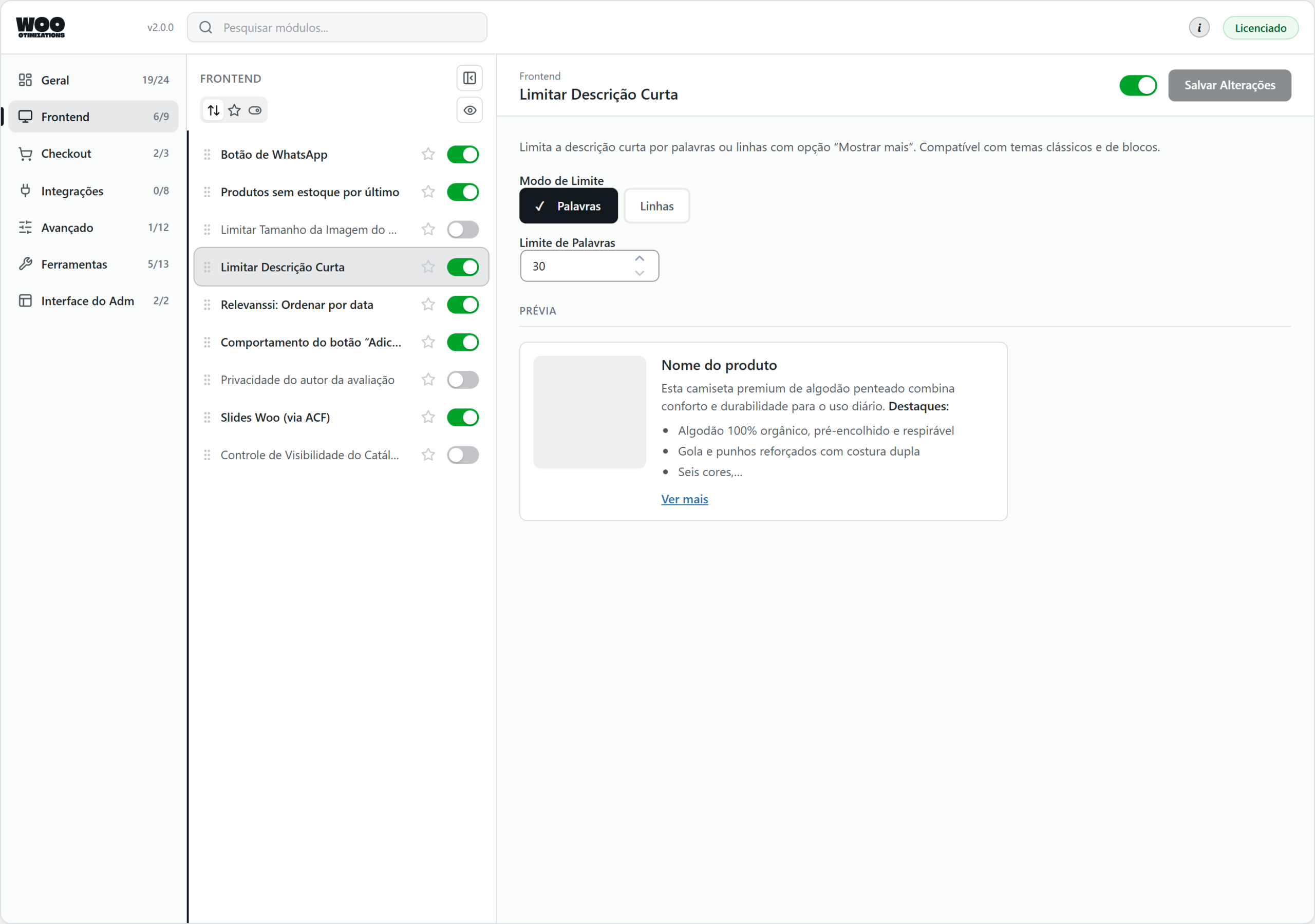Collapse the module list panel icon

tap(469, 78)
